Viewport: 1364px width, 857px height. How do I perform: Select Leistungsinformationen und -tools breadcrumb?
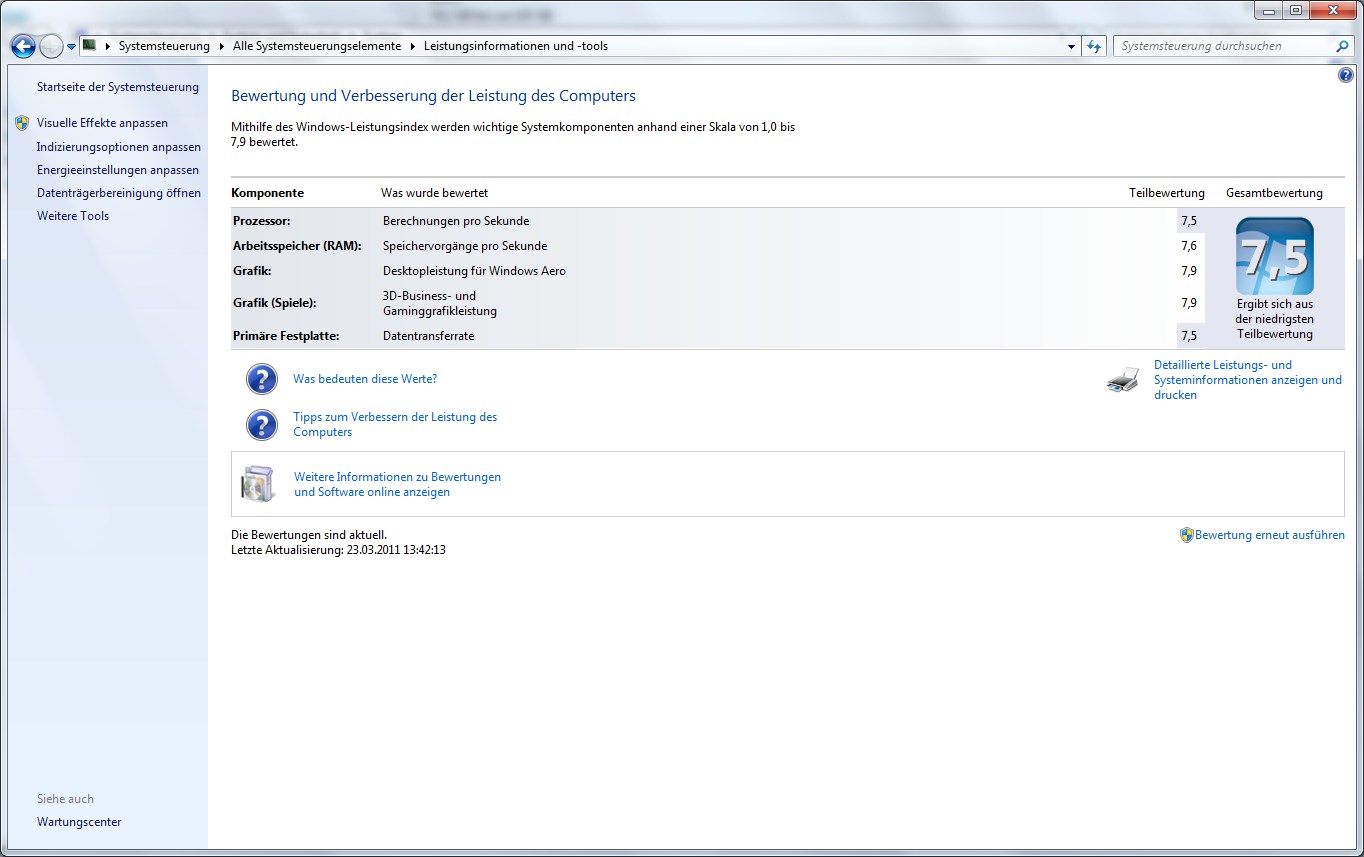[516, 46]
